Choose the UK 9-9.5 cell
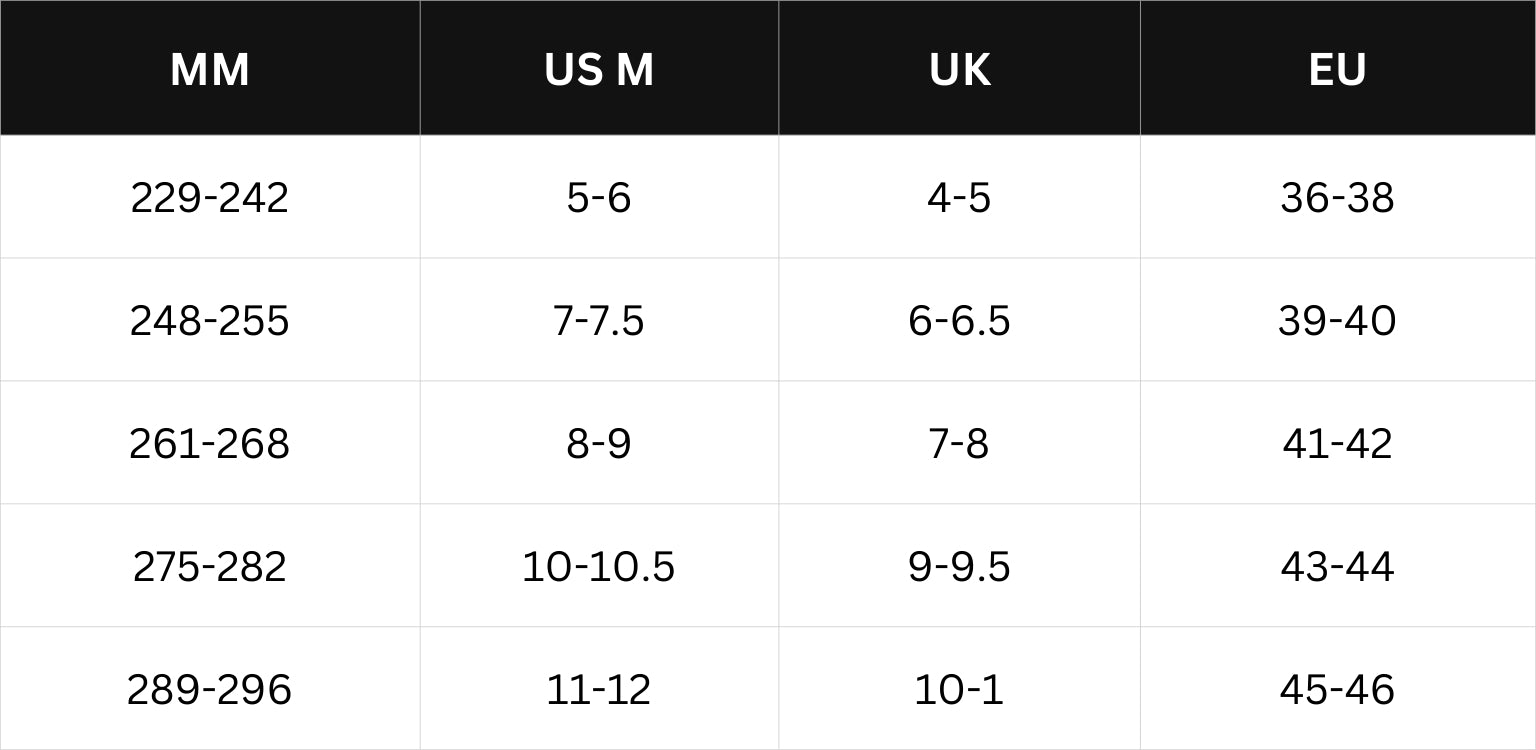The image size is (1536, 750). click(959, 566)
